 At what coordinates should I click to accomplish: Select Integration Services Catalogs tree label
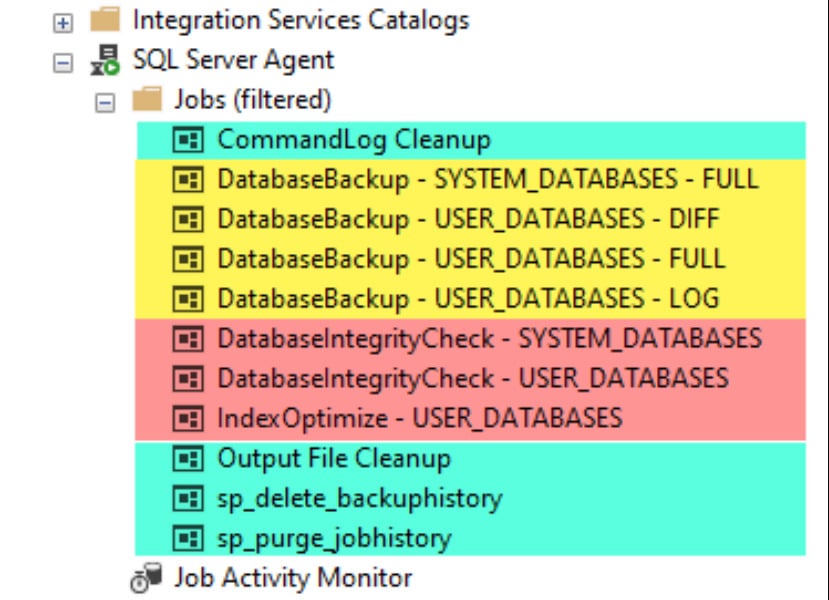pos(301,20)
